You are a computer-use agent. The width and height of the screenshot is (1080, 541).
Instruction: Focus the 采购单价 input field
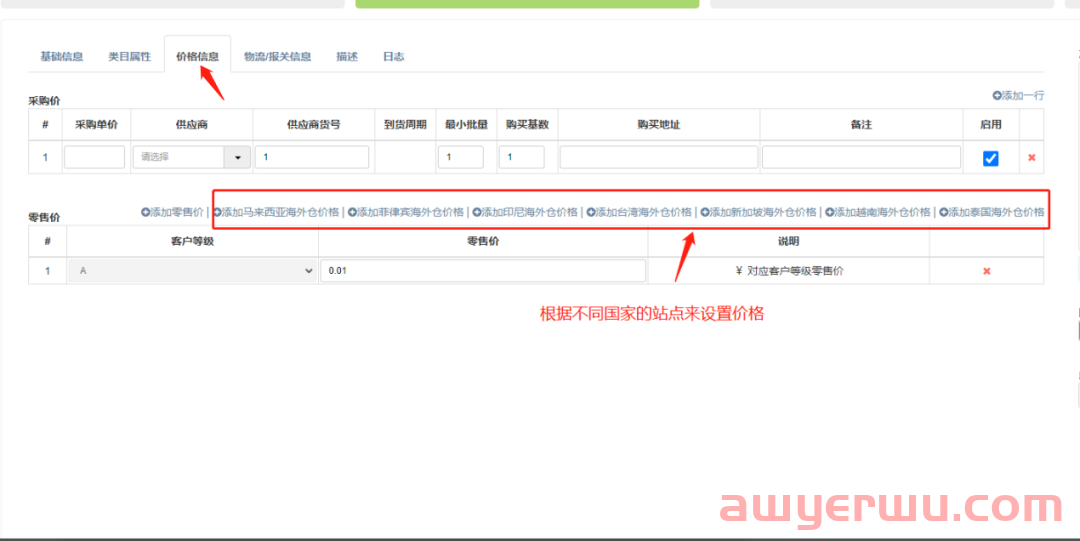pos(94,158)
